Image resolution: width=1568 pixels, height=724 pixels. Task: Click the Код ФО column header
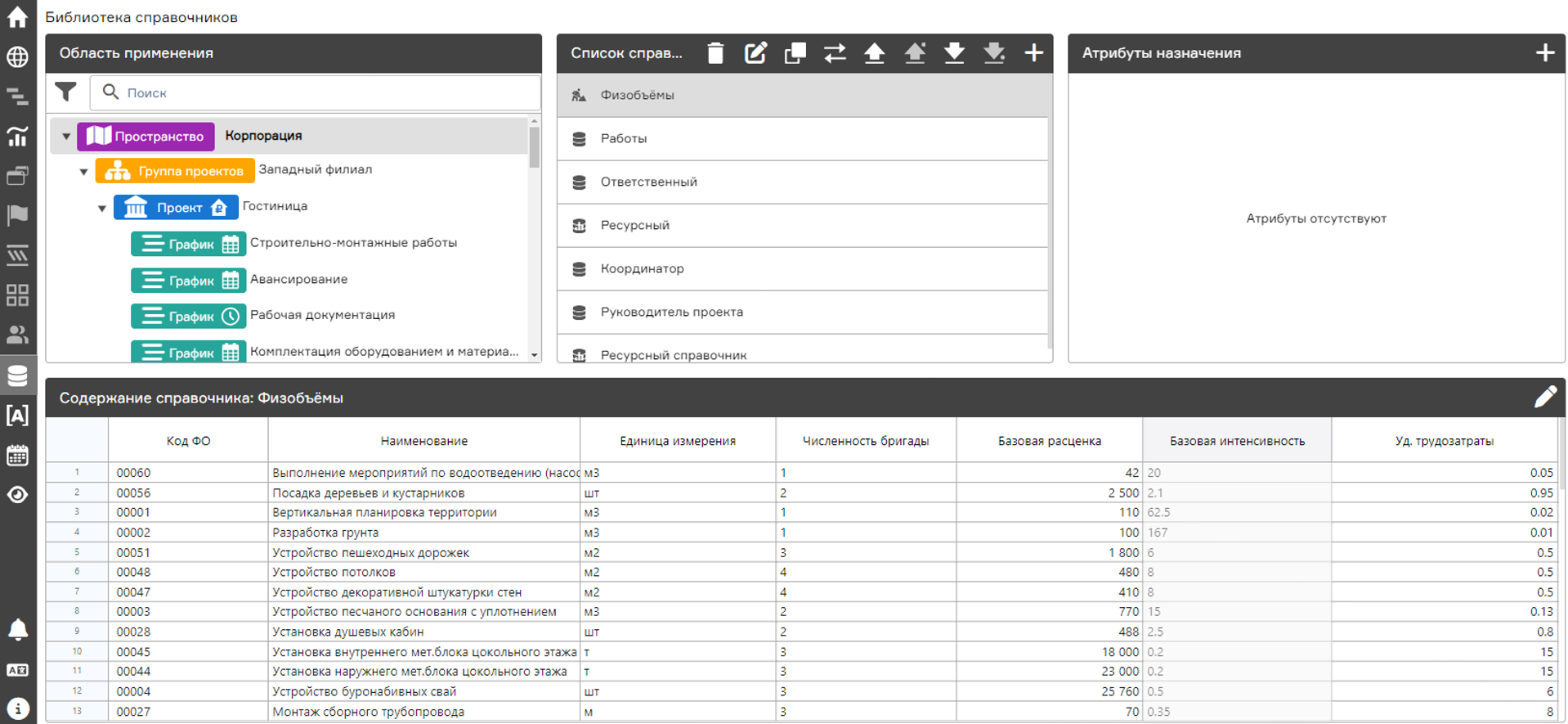coord(188,441)
